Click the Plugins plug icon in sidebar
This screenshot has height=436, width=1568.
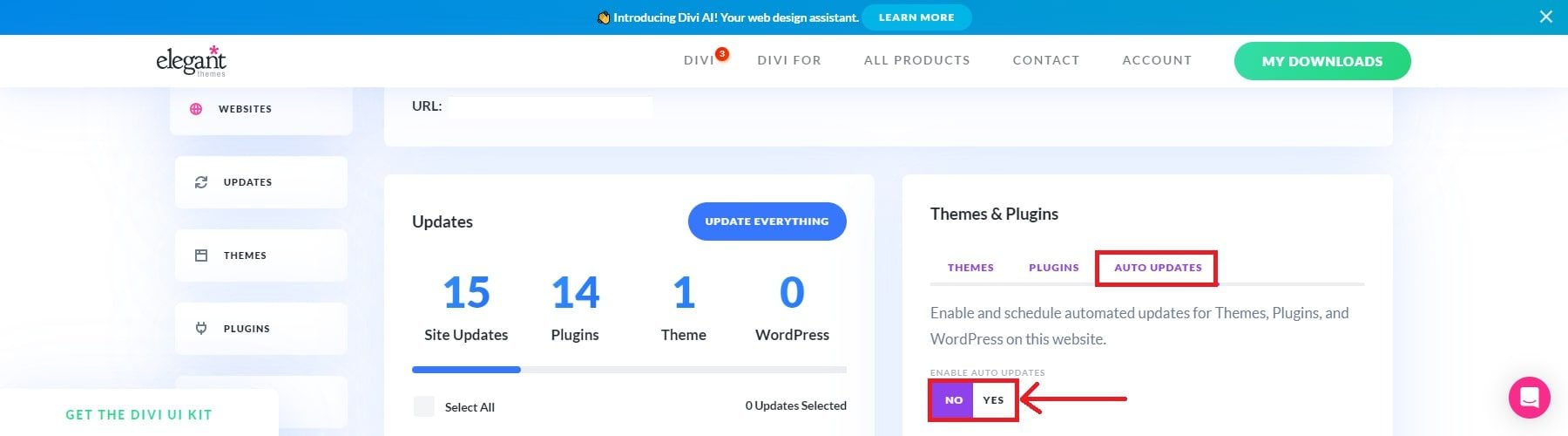click(x=201, y=329)
